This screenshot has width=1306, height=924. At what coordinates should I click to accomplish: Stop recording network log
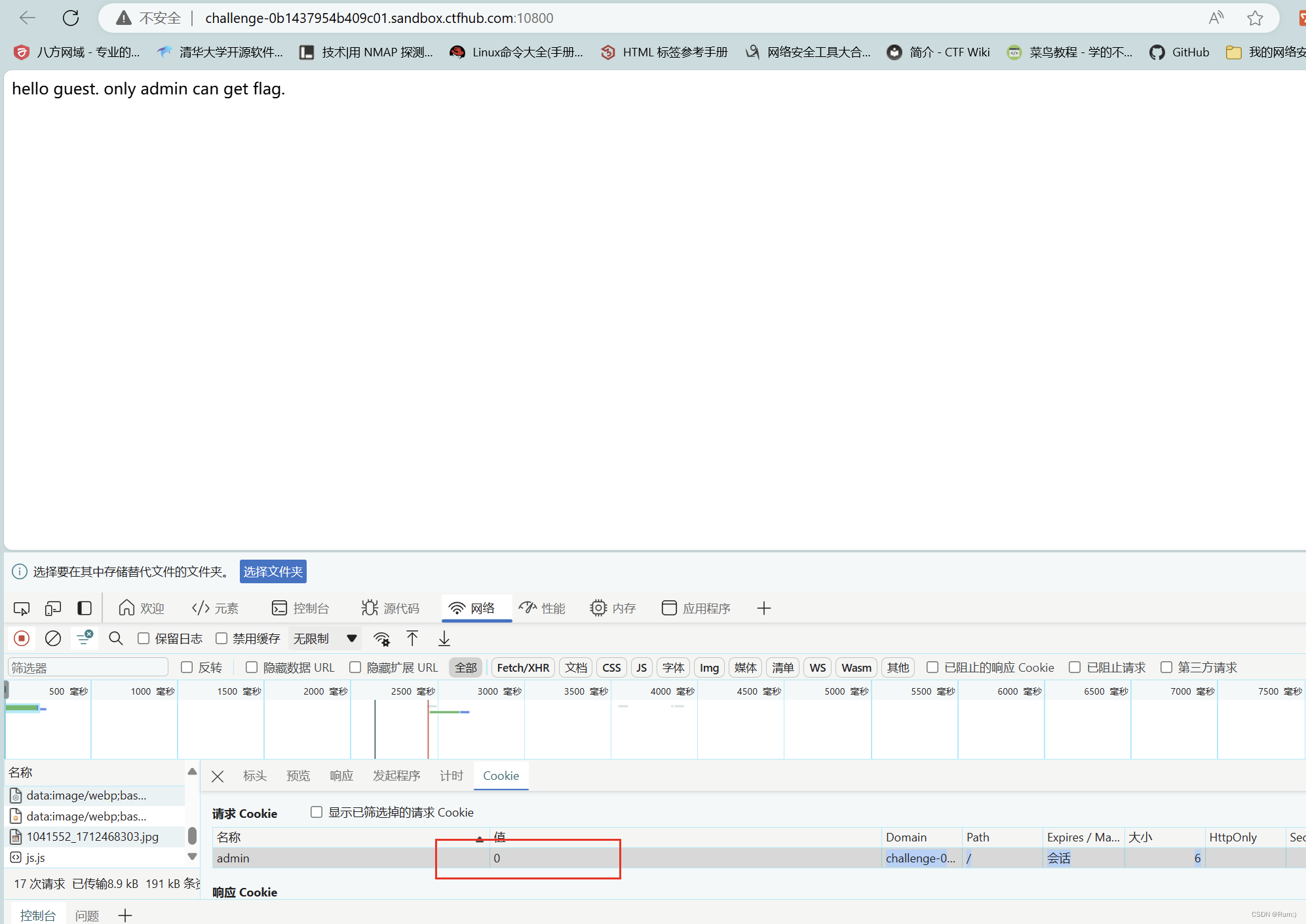[22, 638]
